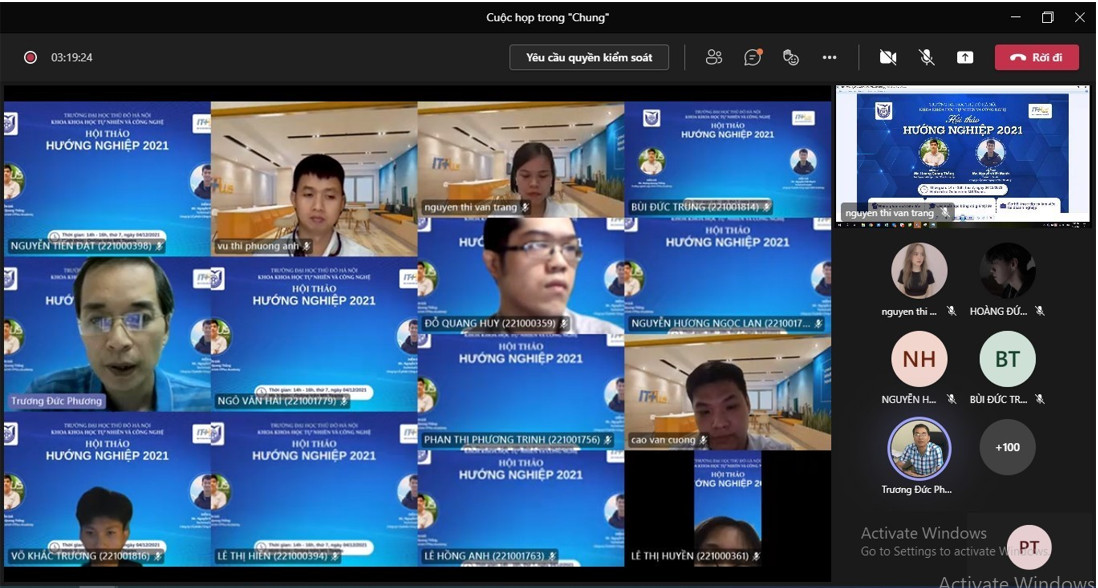Select the ĐỖ QUANG HUY video tile
The image size is (1098, 588).
[x=520, y=275]
